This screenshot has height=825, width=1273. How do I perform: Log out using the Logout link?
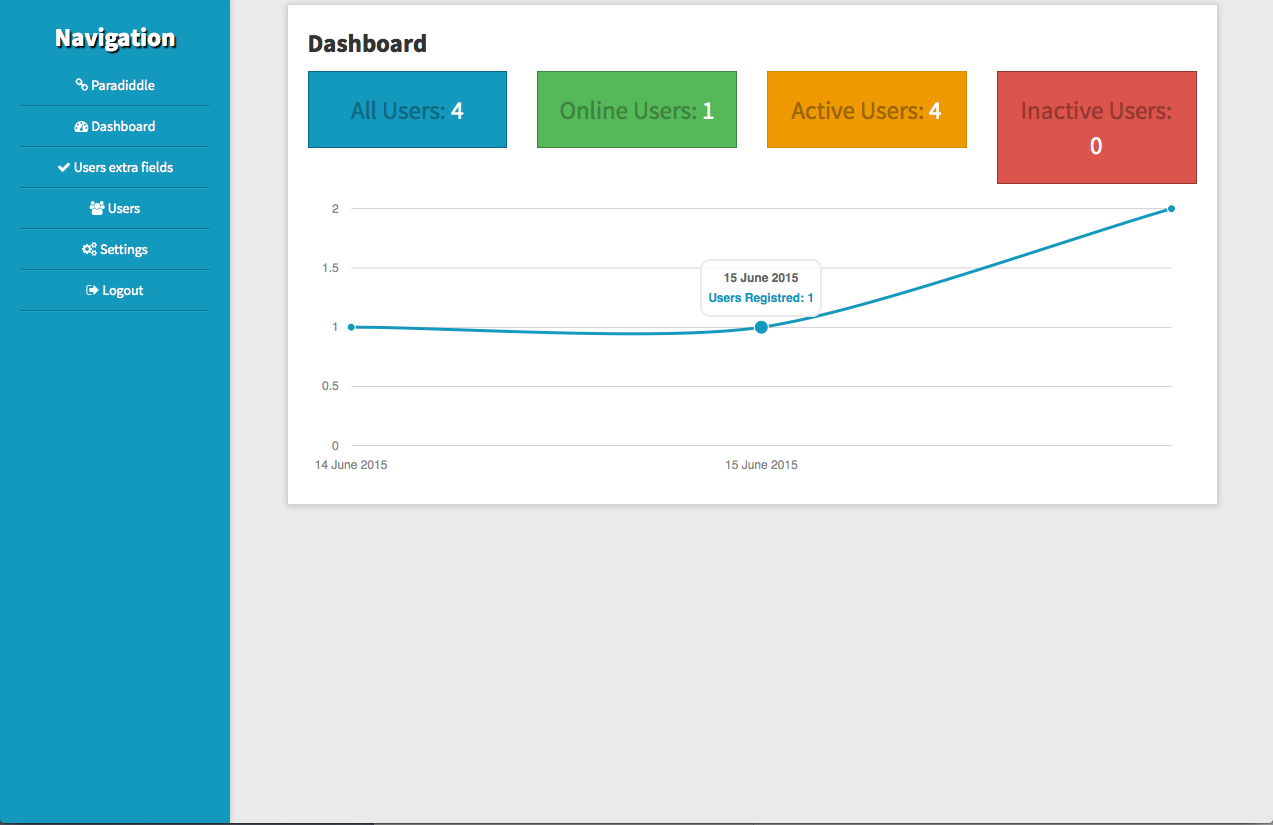click(115, 290)
